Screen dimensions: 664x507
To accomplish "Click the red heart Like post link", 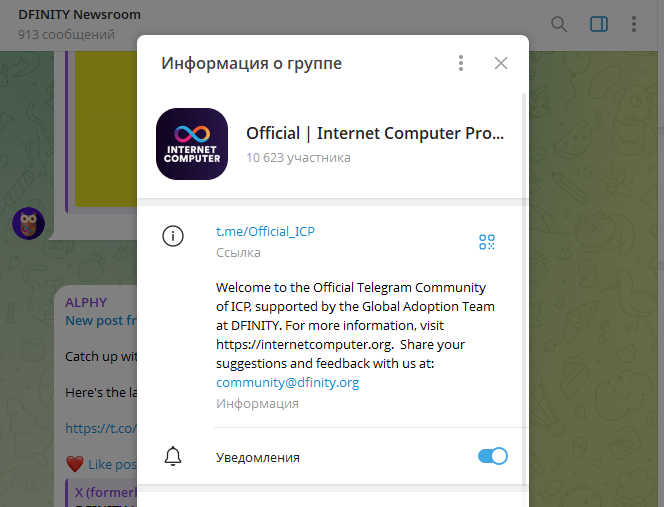I will 102,464.
